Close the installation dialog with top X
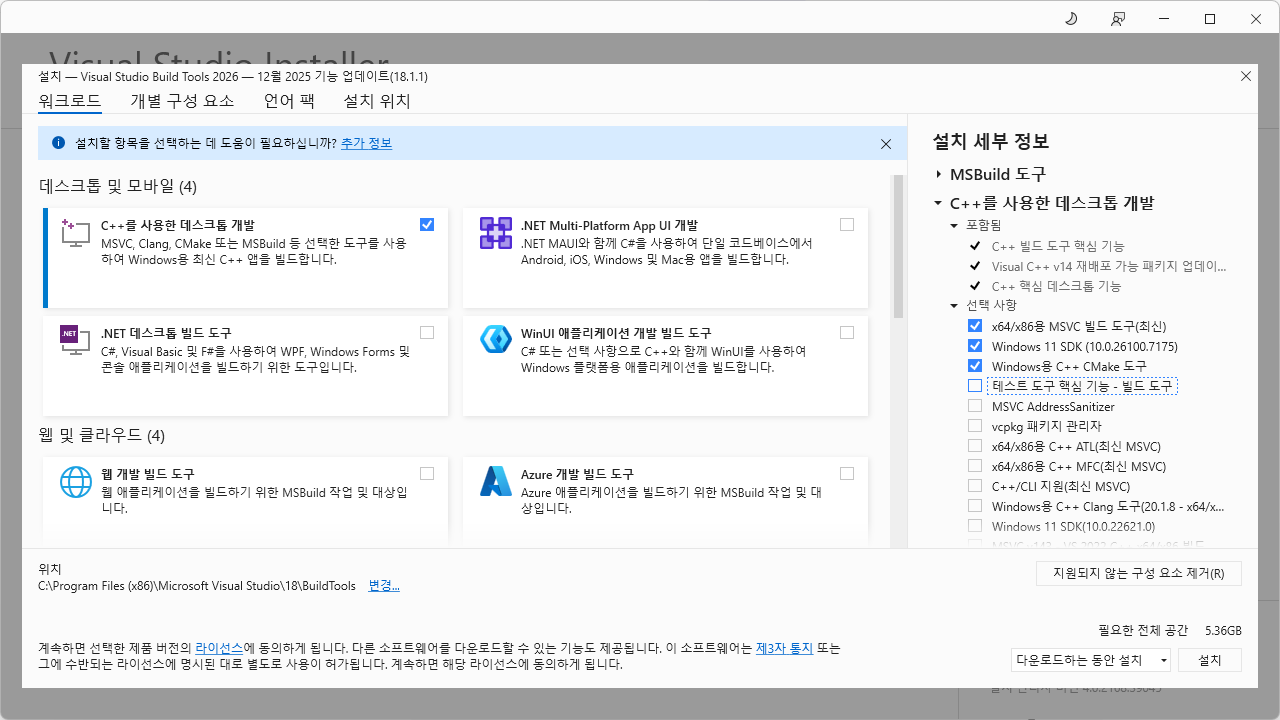 pyautogui.click(x=1246, y=76)
